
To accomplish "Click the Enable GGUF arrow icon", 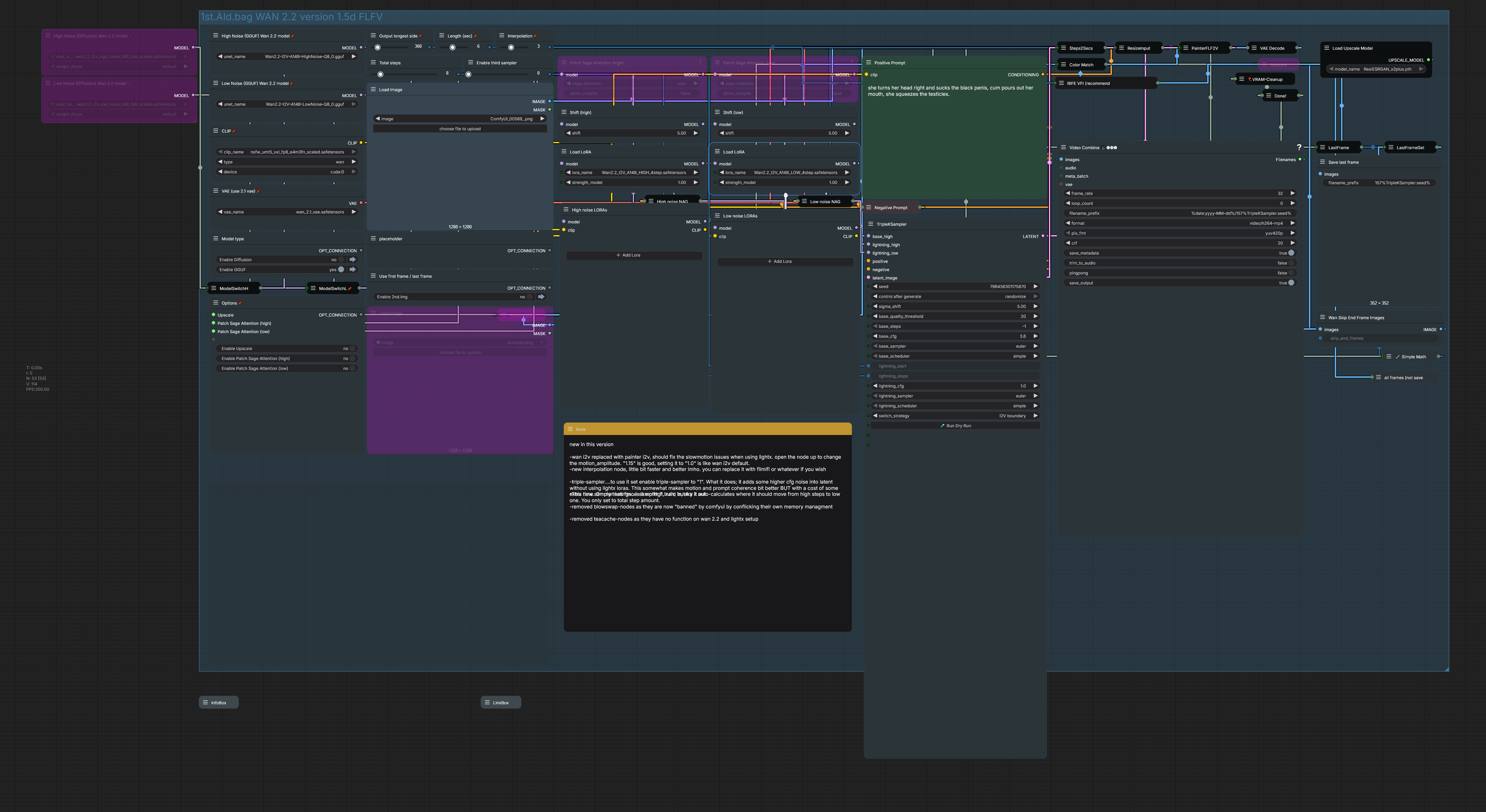I will point(353,269).
